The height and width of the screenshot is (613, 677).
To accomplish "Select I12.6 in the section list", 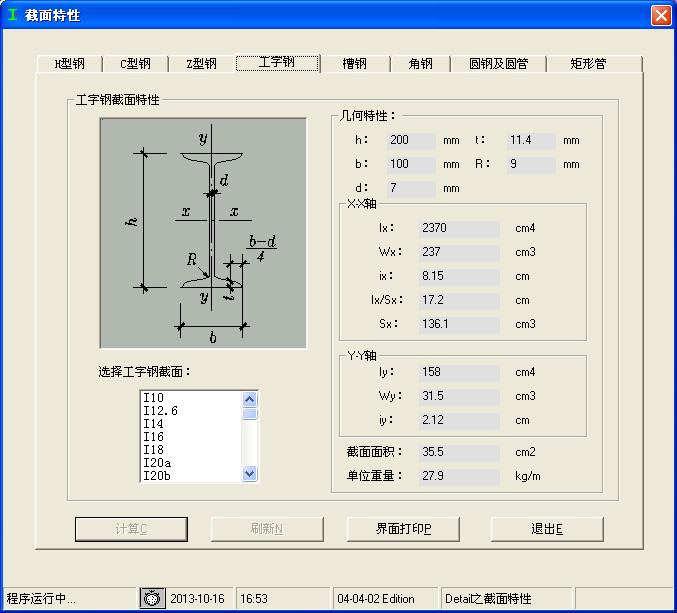I will (191, 411).
